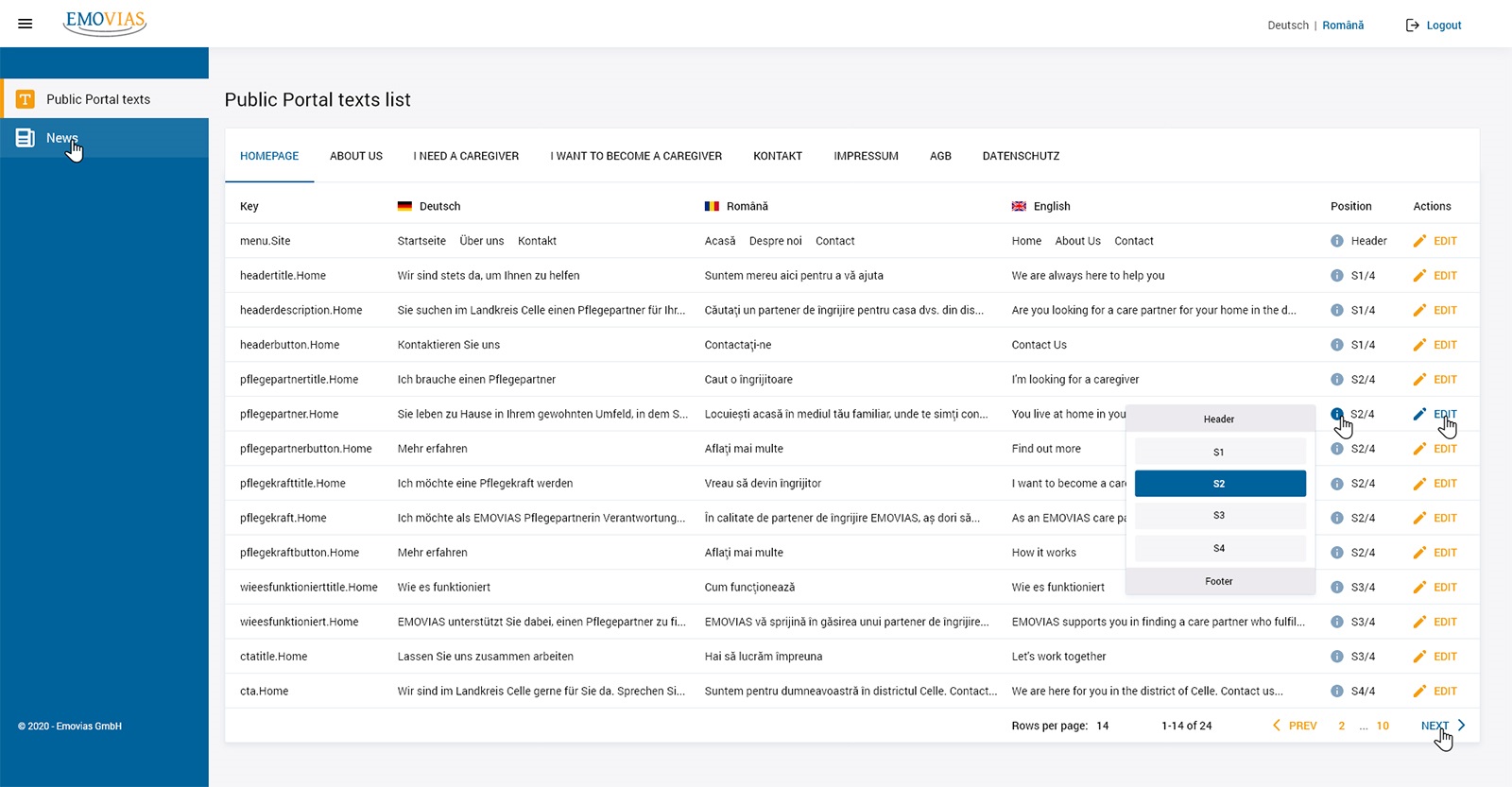
Task: Open the Rows per page selector
Action: pyautogui.click(x=1103, y=726)
